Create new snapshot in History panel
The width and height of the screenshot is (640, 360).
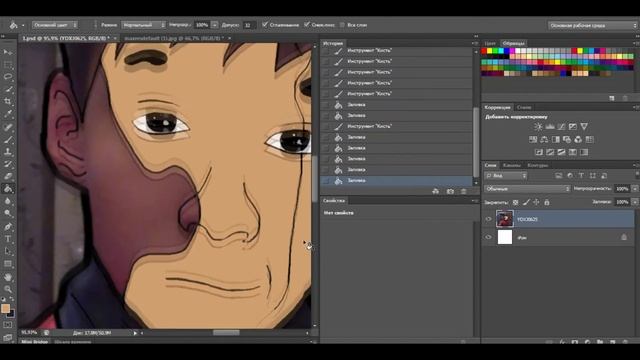(x=450, y=191)
